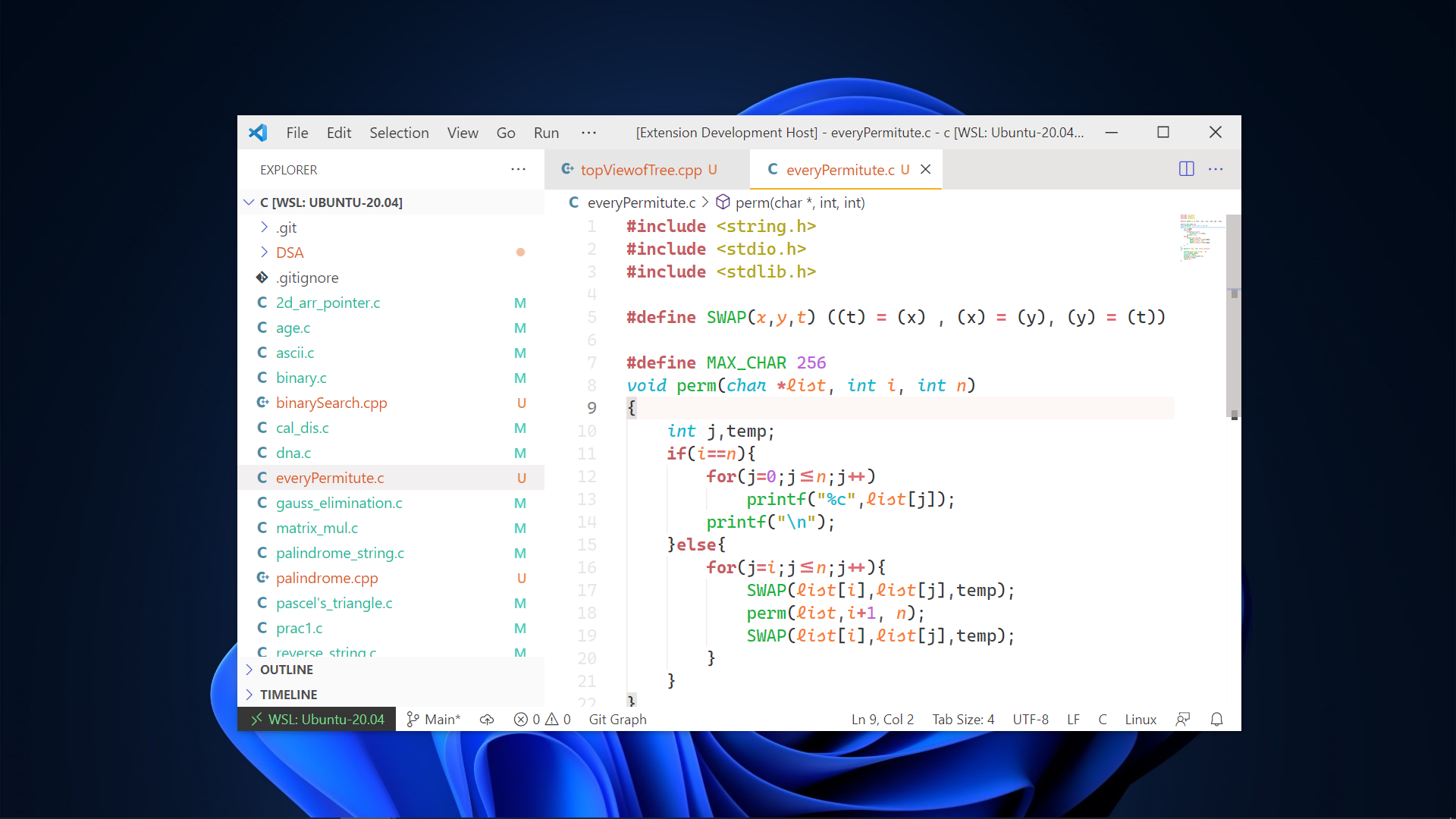Open age.c file
The height and width of the screenshot is (819, 1456).
point(391,328)
